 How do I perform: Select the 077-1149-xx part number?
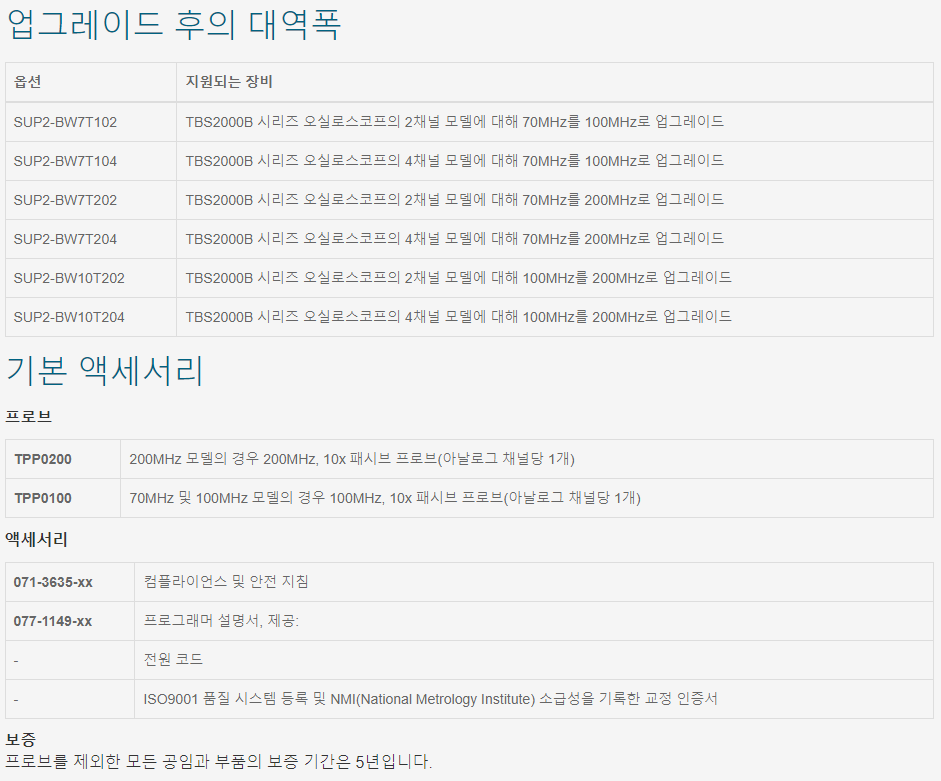53,621
